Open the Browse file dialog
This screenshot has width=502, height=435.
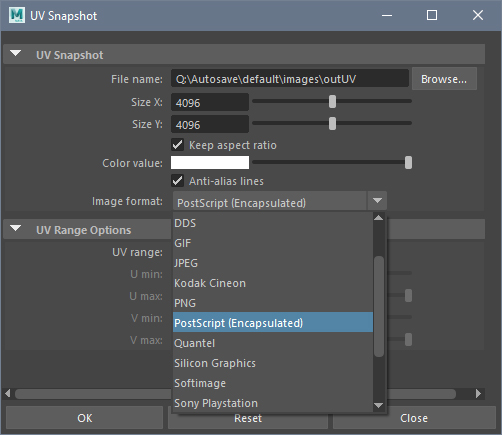[444, 79]
